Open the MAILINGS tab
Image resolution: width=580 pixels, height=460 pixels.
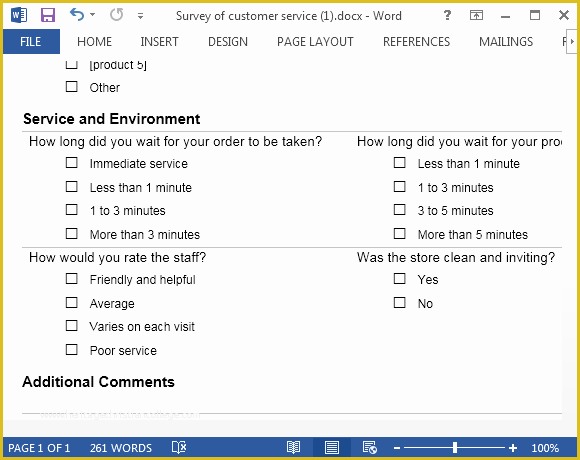coord(506,42)
